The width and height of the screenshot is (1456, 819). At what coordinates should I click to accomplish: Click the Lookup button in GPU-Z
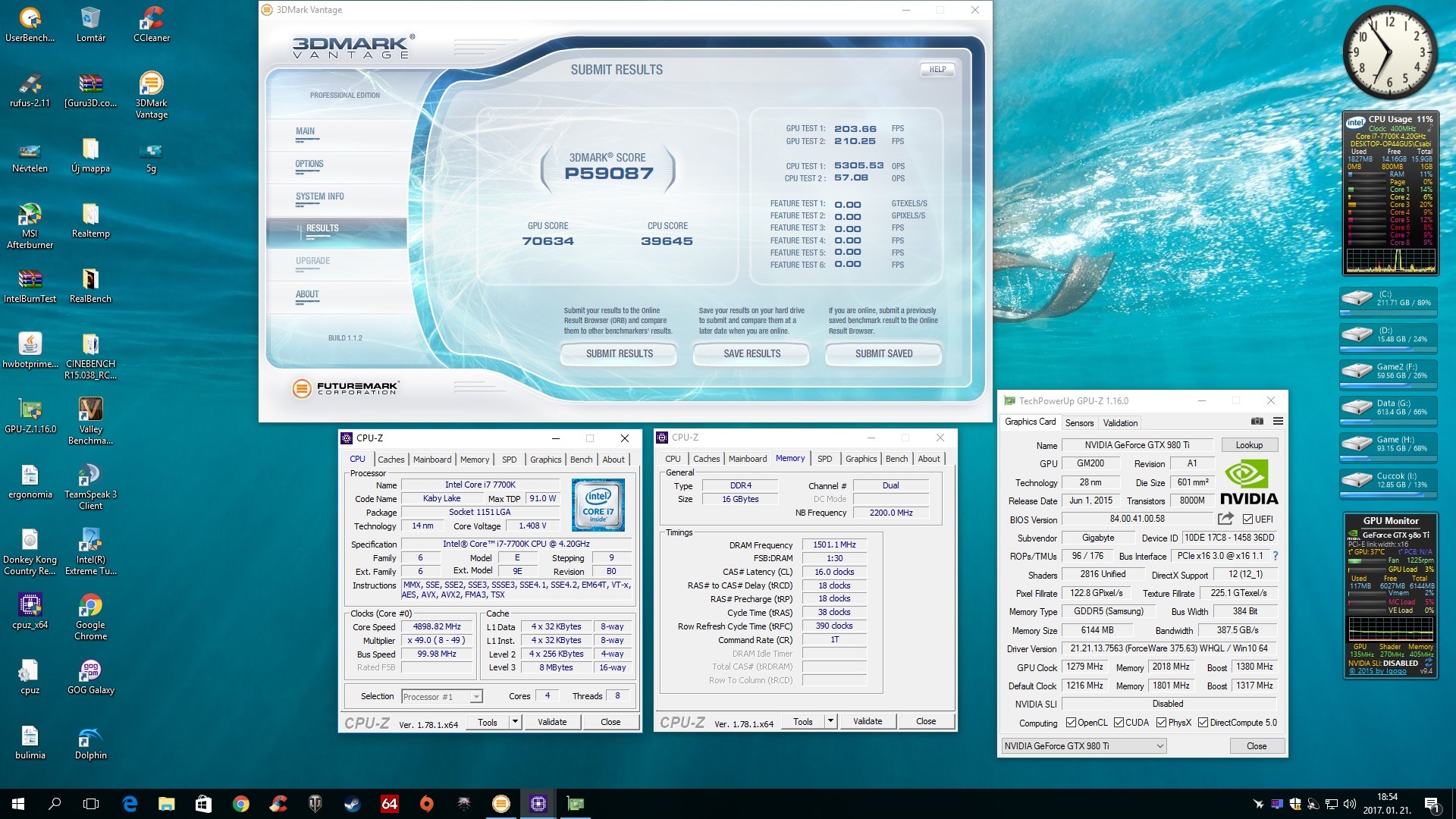pyautogui.click(x=1249, y=445)
